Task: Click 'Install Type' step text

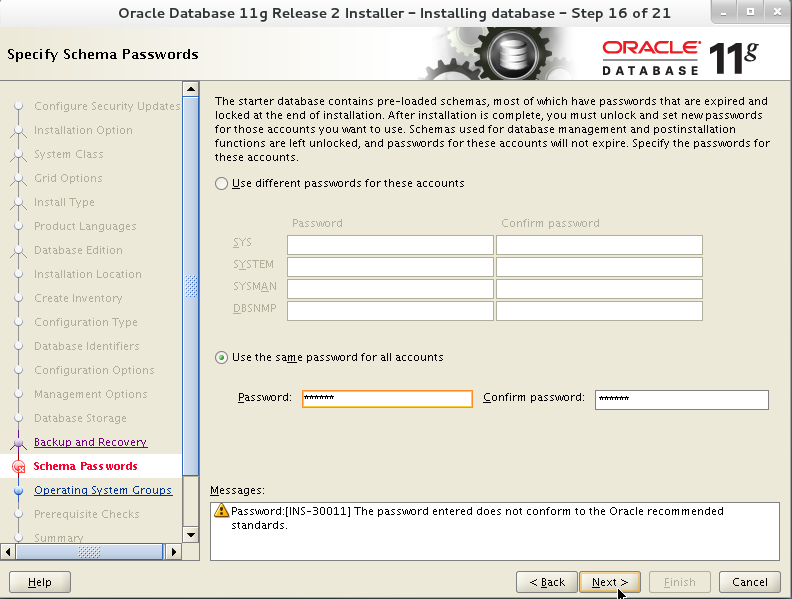Action: click(64, 202)
